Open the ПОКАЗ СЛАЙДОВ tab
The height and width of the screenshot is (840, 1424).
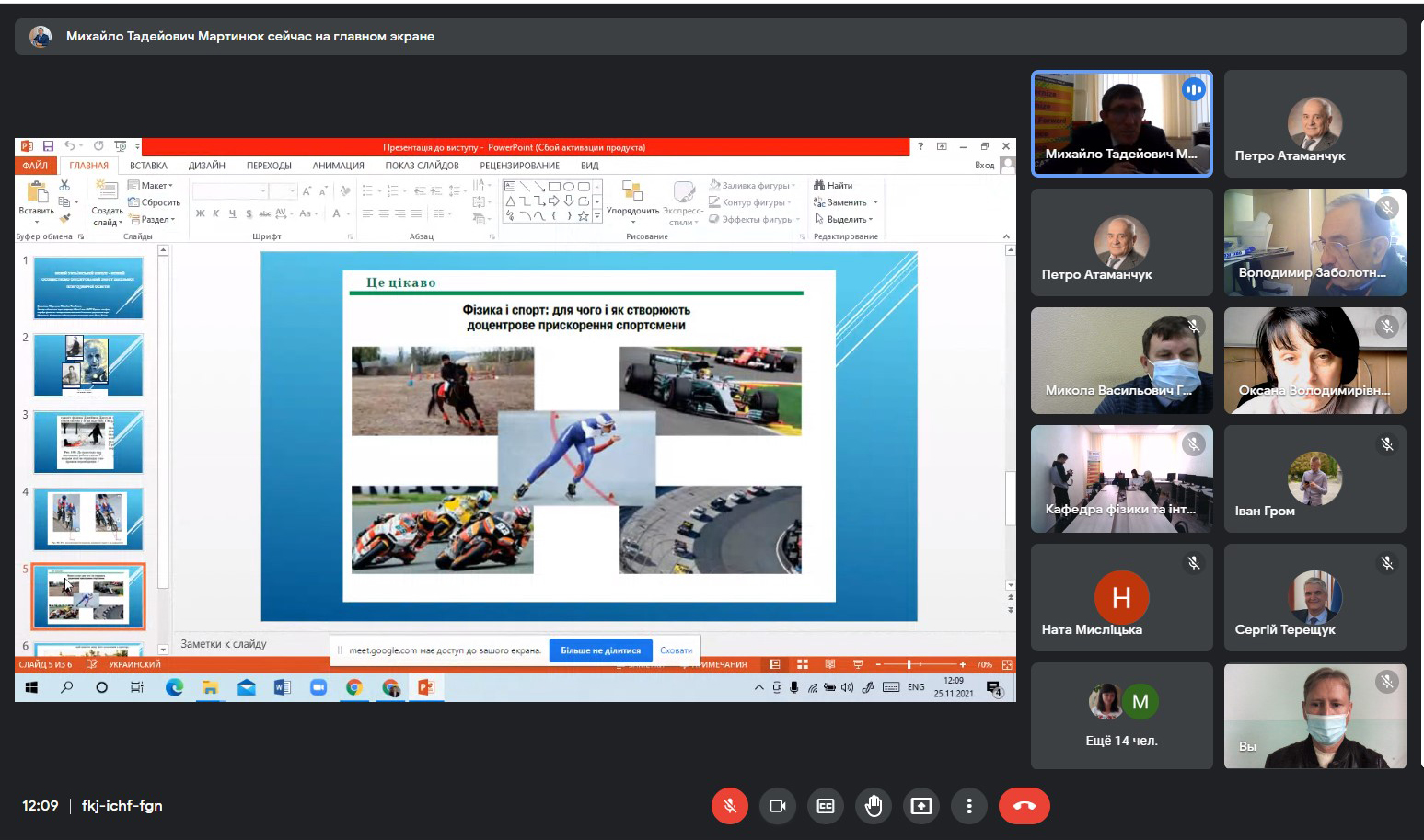pos(422,166)
